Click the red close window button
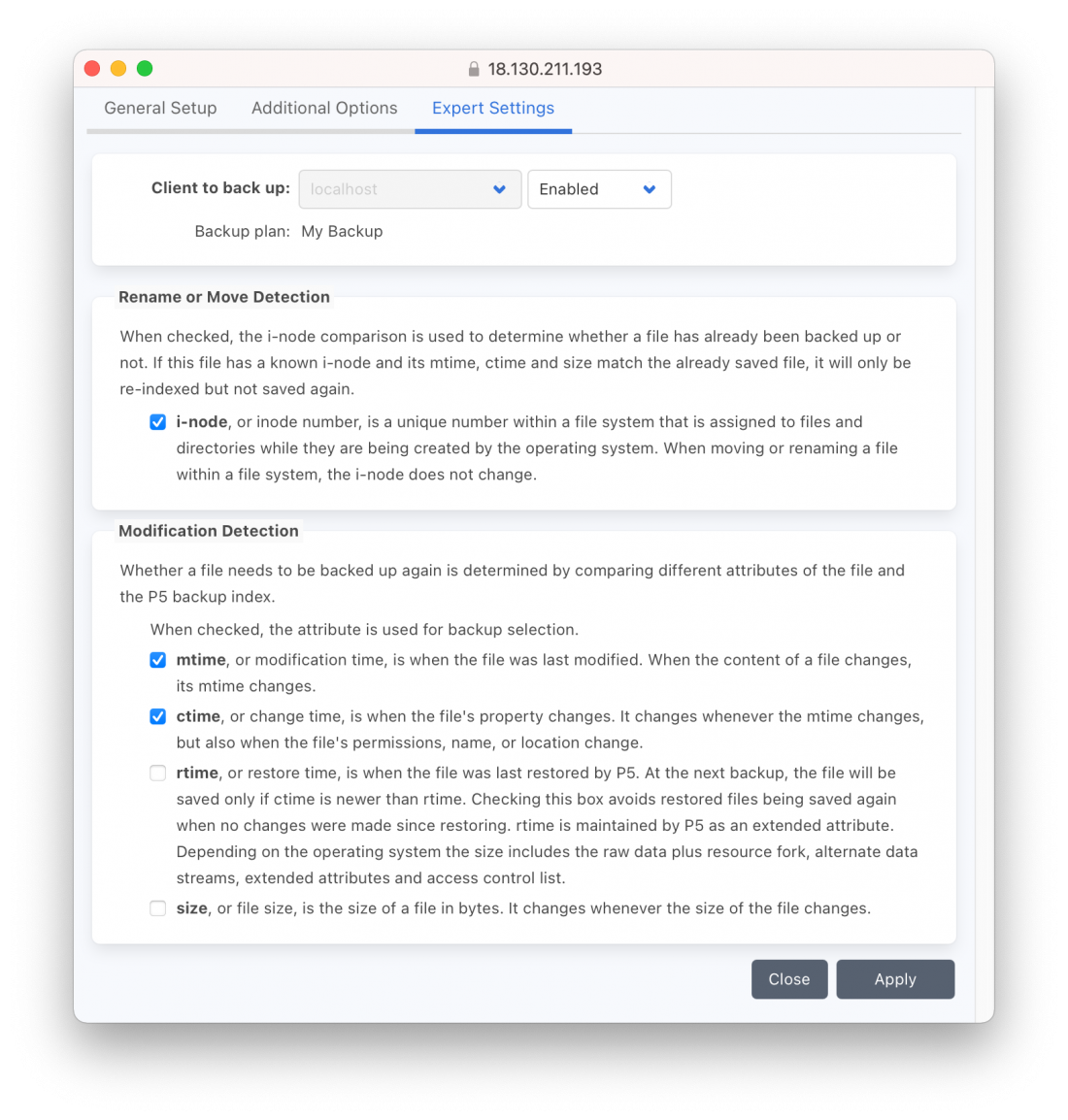Screen dimensions: 1068x1120 click(92, 69)
